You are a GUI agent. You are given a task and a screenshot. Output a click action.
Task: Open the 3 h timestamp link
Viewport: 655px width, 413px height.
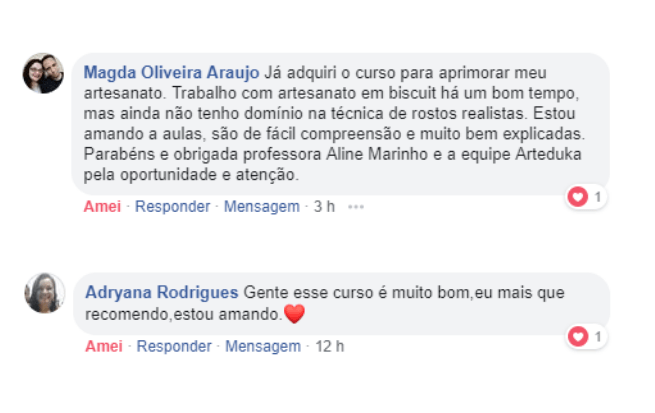click(323, 207)
